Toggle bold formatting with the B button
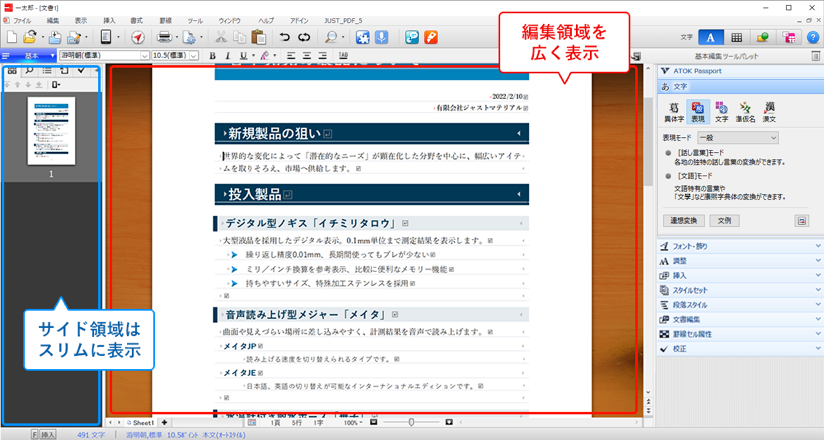This screenshot has height=440, width=824. [212, 55]
